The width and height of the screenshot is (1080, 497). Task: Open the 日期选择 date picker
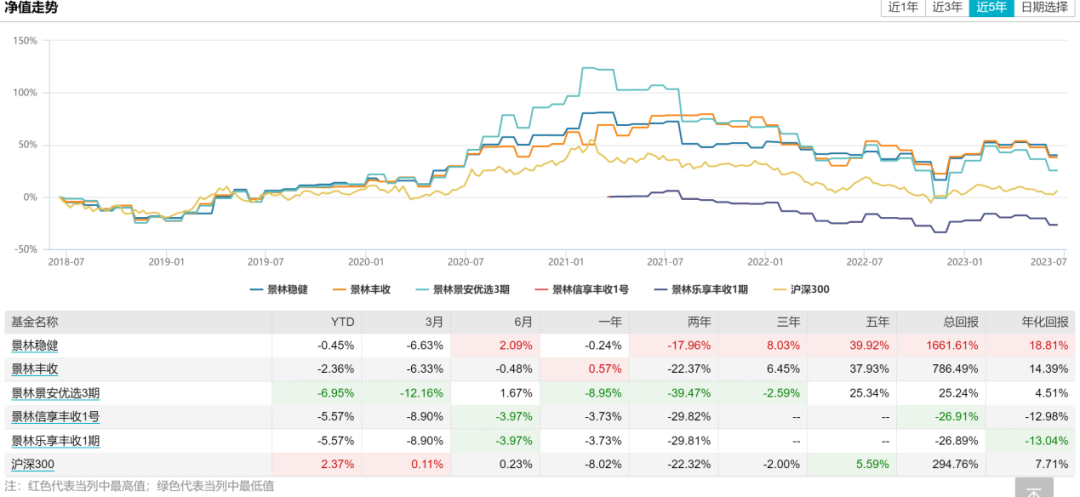(x=1045, y=8)
